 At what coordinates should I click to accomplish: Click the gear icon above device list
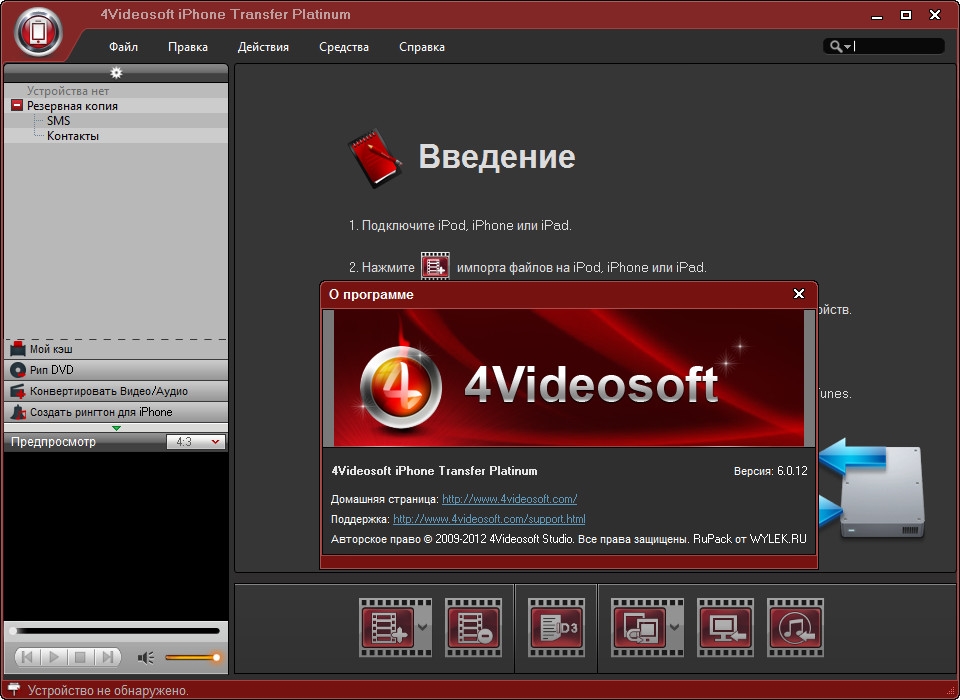coord(116,73)
